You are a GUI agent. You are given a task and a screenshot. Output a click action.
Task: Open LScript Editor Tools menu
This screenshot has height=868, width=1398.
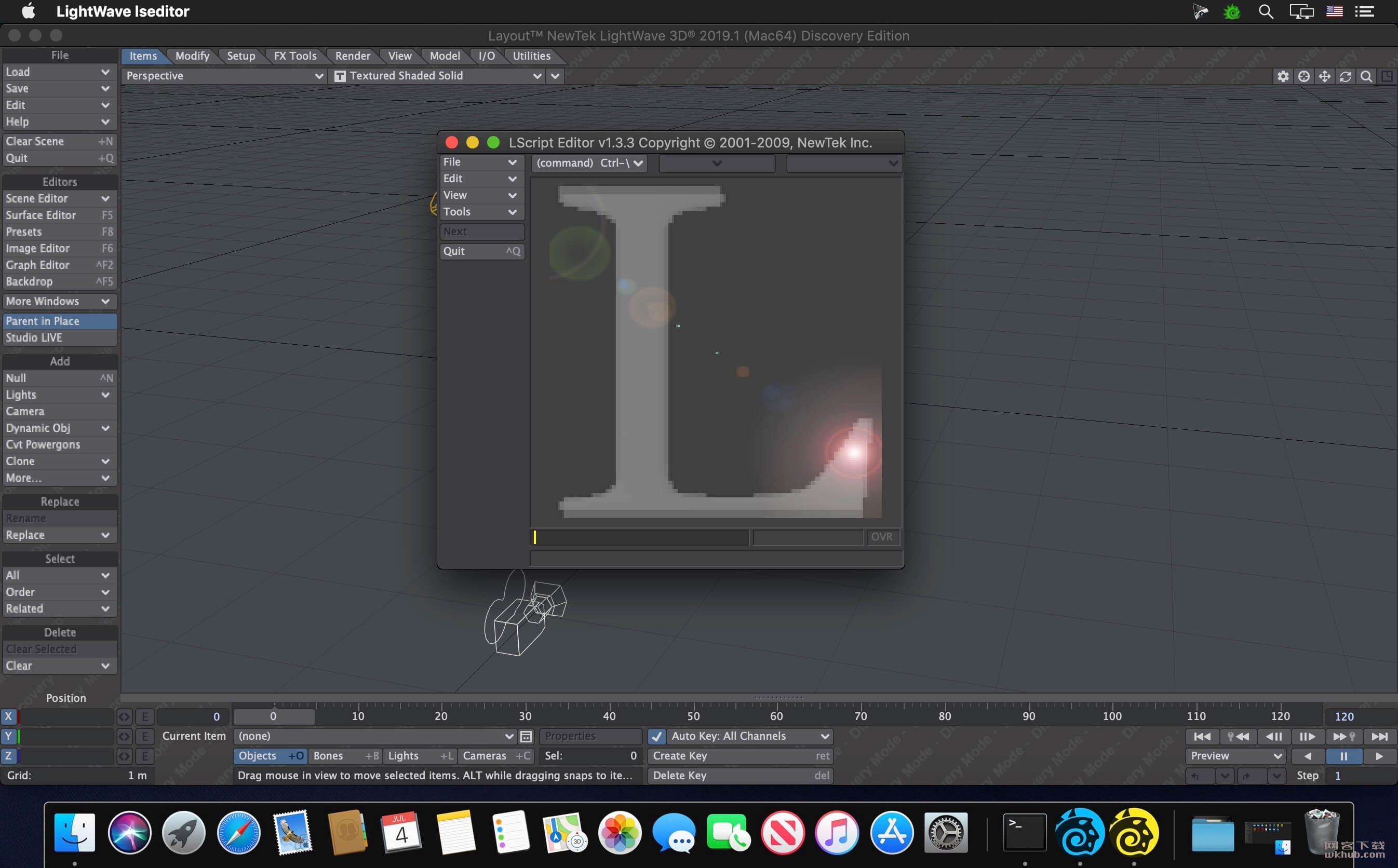482,212
